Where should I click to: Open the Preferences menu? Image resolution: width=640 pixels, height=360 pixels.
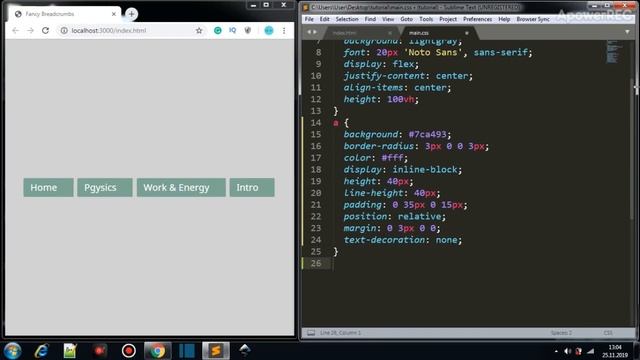pyautogui.click(x=478, y=19)
